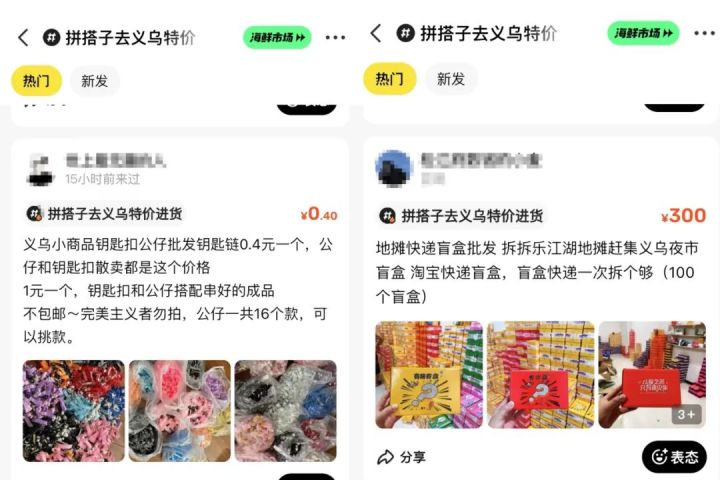Screen dimensions: 720x480
Task: Open blurred user avatar on left post
Action: [40, 169]
